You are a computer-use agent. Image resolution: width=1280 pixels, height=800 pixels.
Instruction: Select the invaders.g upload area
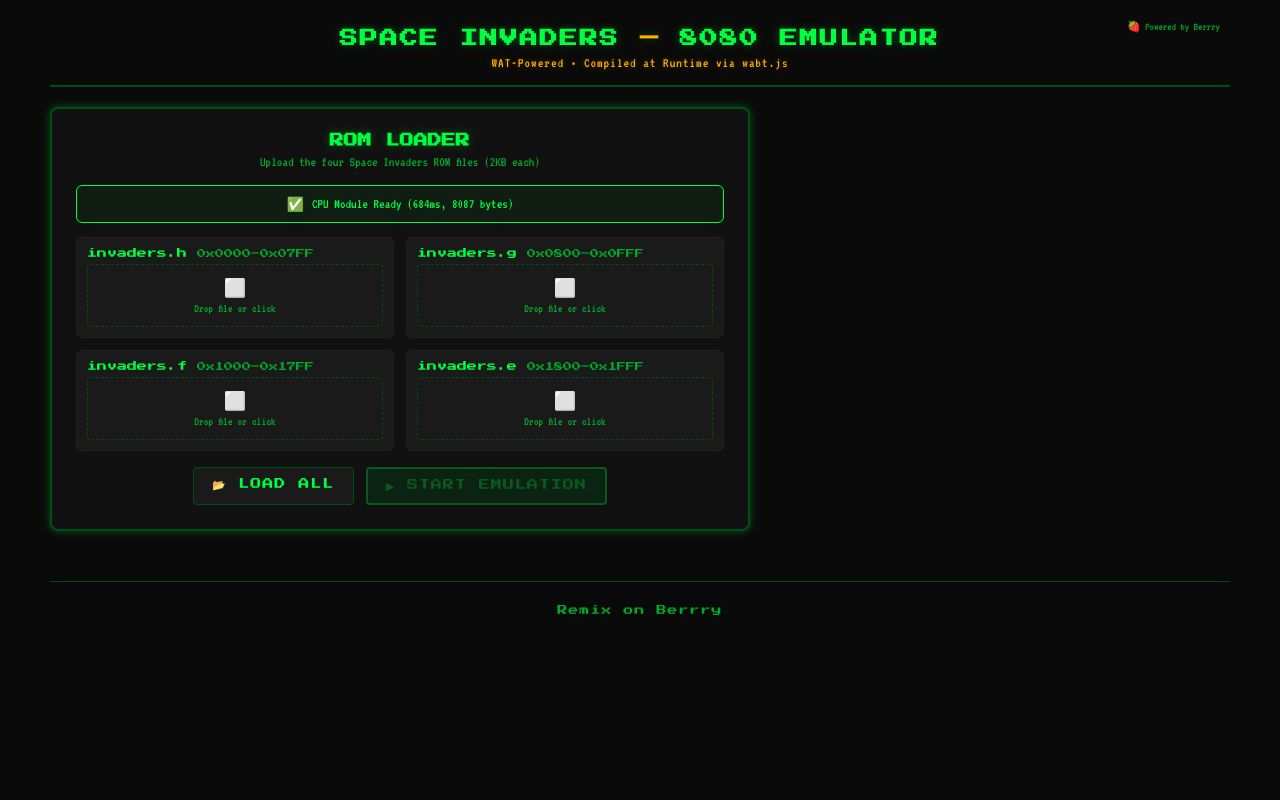coord(565,296)
